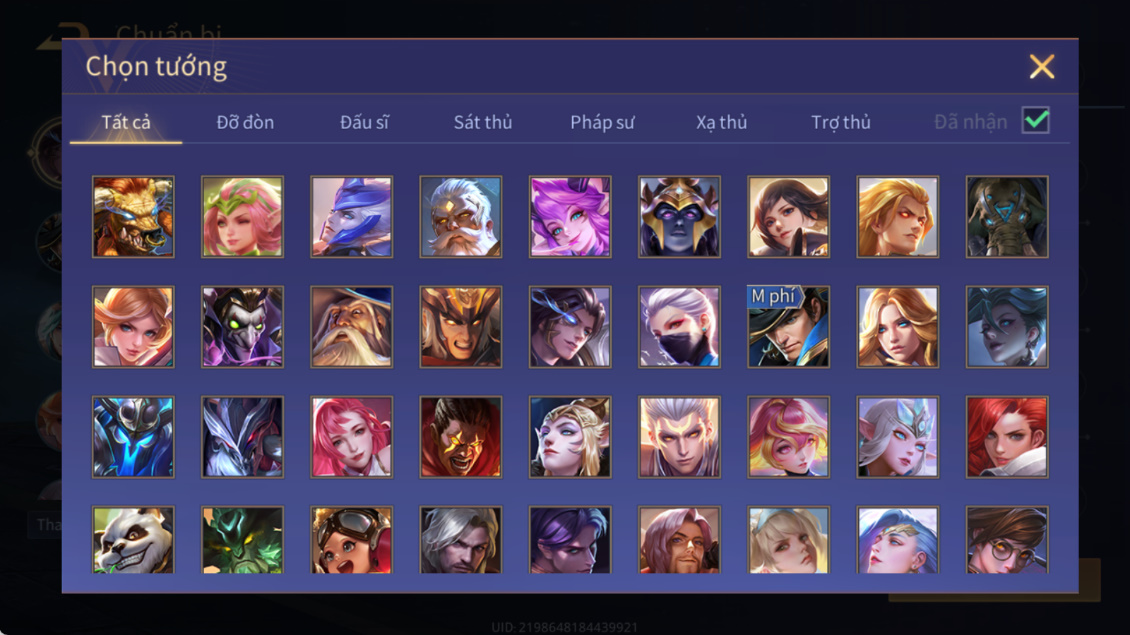The width and height of the screenshot is (1130, 635).
Task: Toggle the 'Đã nhận' checkbox
Action: (1036, 120)
